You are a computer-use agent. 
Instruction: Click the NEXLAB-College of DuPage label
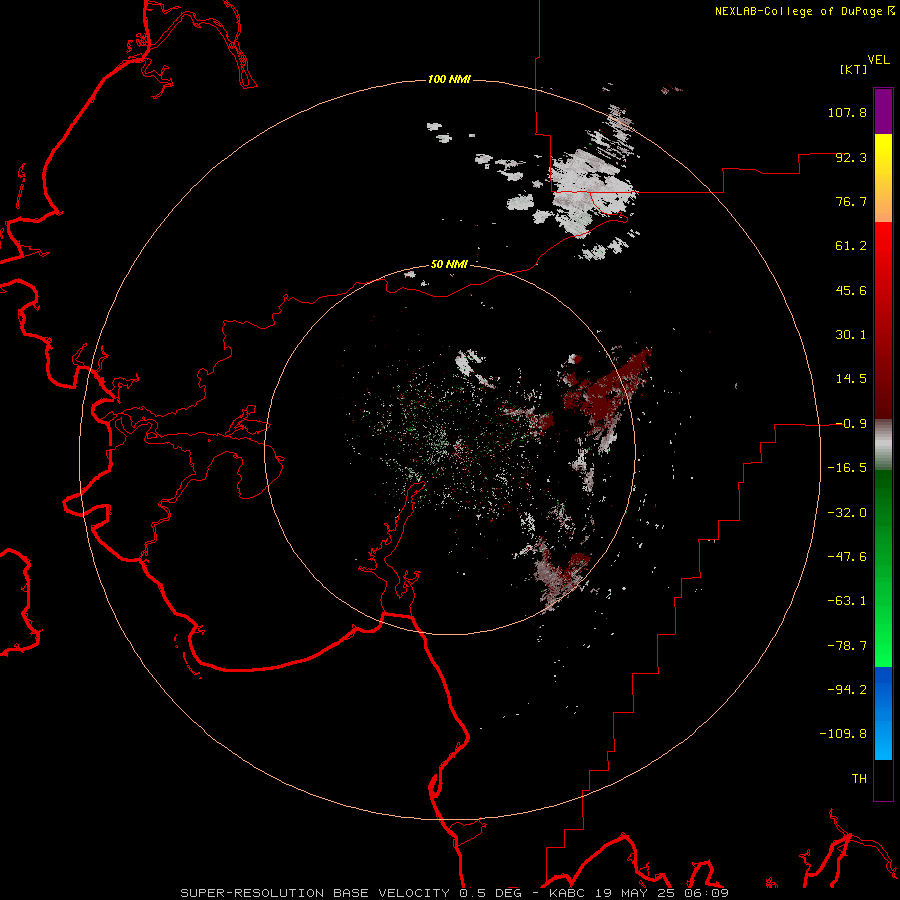[798, 11]
